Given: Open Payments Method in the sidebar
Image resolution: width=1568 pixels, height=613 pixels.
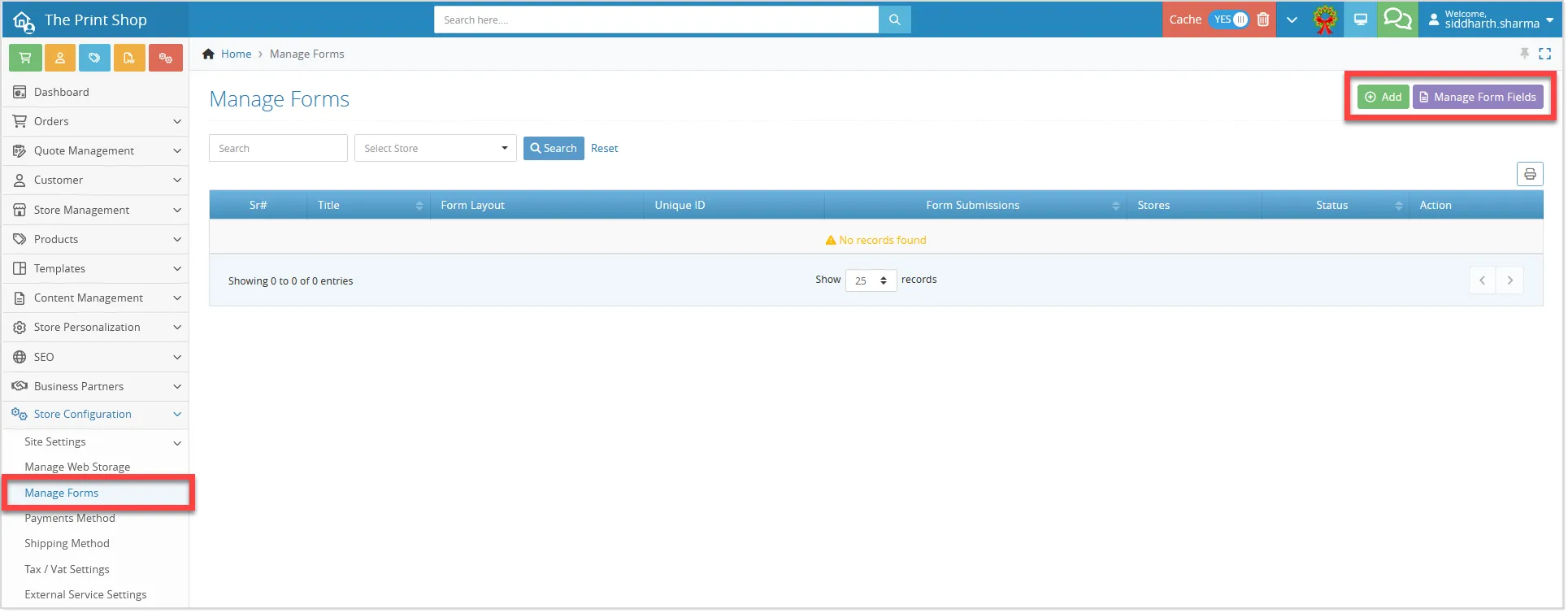Looking at the screenshot, I should tap(70, 518).
